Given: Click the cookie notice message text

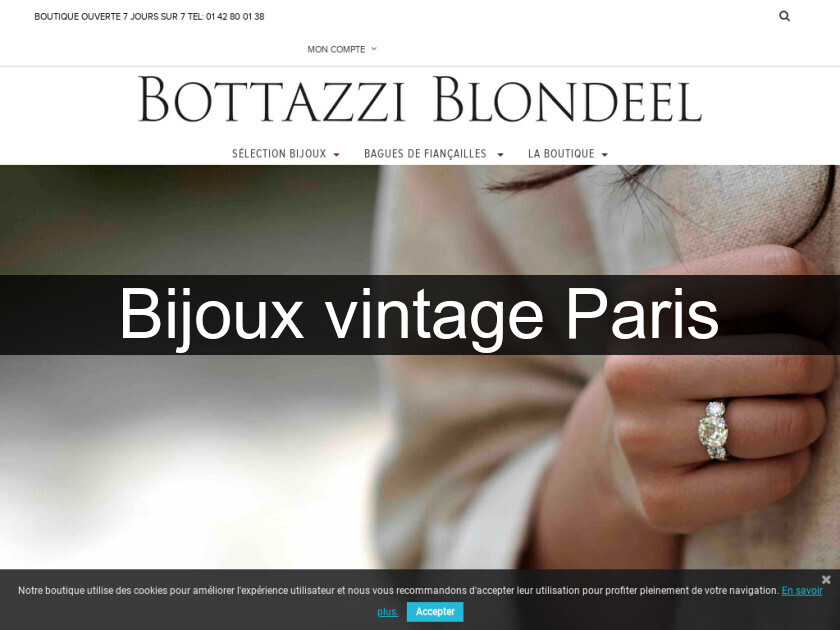Looking at the screenshot, I should pos(398,590).
